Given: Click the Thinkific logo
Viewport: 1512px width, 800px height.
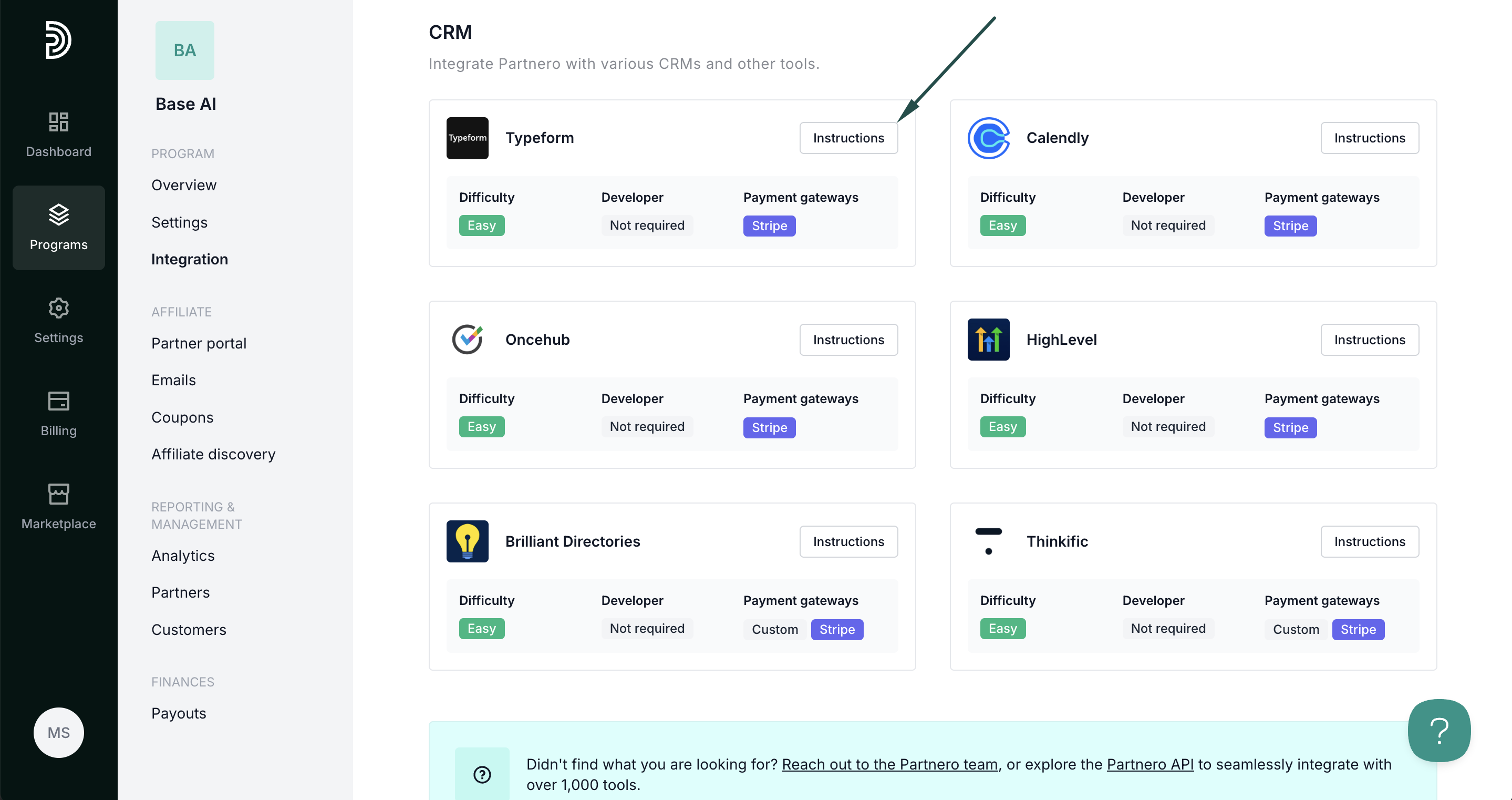Looking at the screenshot, I should [x=988, y=541].
